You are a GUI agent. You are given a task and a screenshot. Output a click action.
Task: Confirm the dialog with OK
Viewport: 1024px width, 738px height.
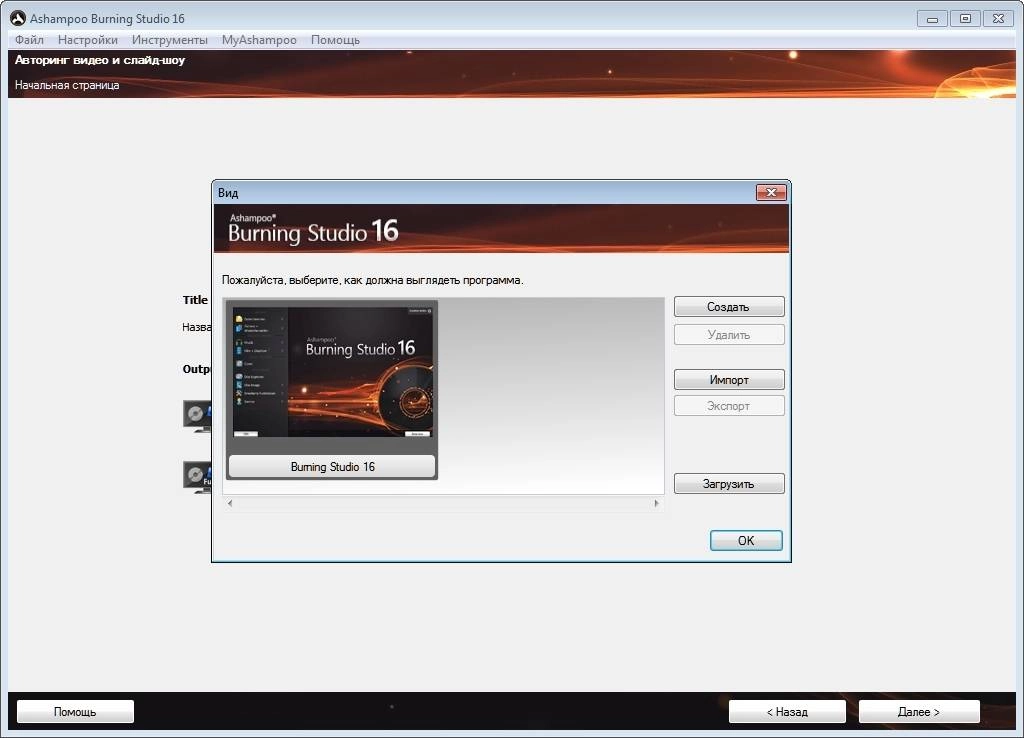click(x=746, y=541)
